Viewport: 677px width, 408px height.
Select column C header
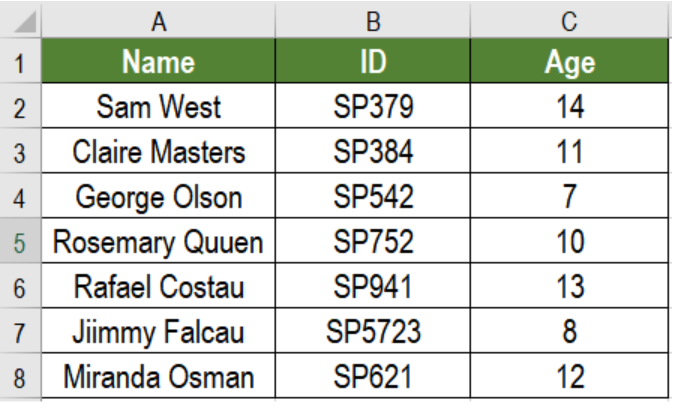[x=569, y=21]
